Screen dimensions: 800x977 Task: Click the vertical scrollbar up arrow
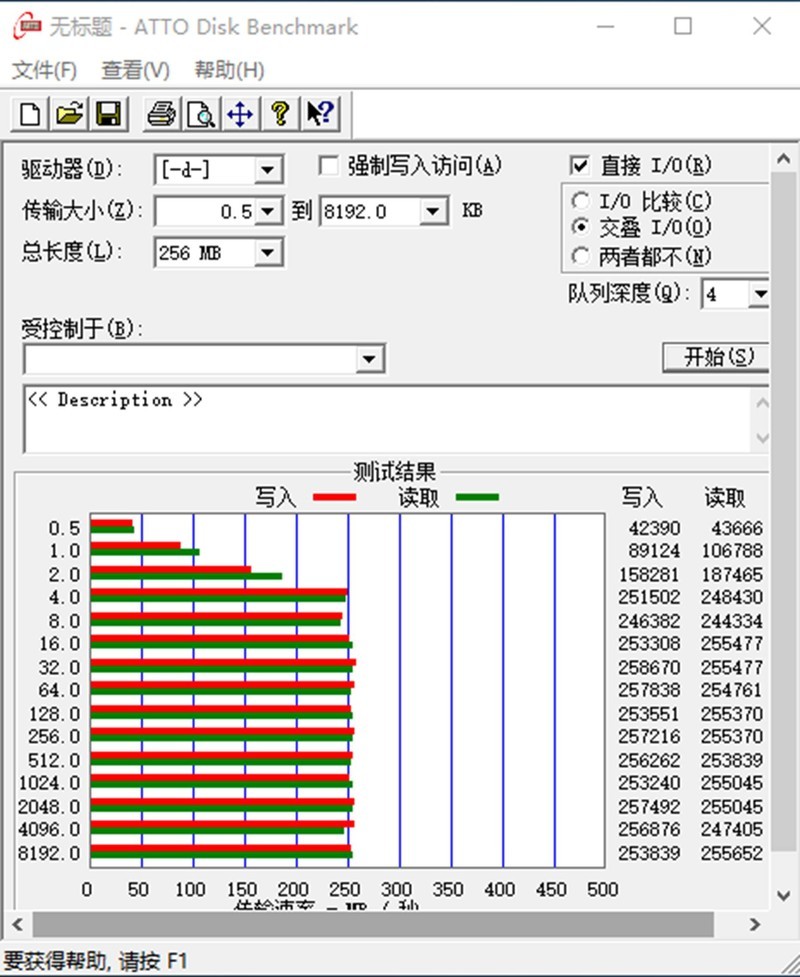pyautogui.click(x=784, y=156)
